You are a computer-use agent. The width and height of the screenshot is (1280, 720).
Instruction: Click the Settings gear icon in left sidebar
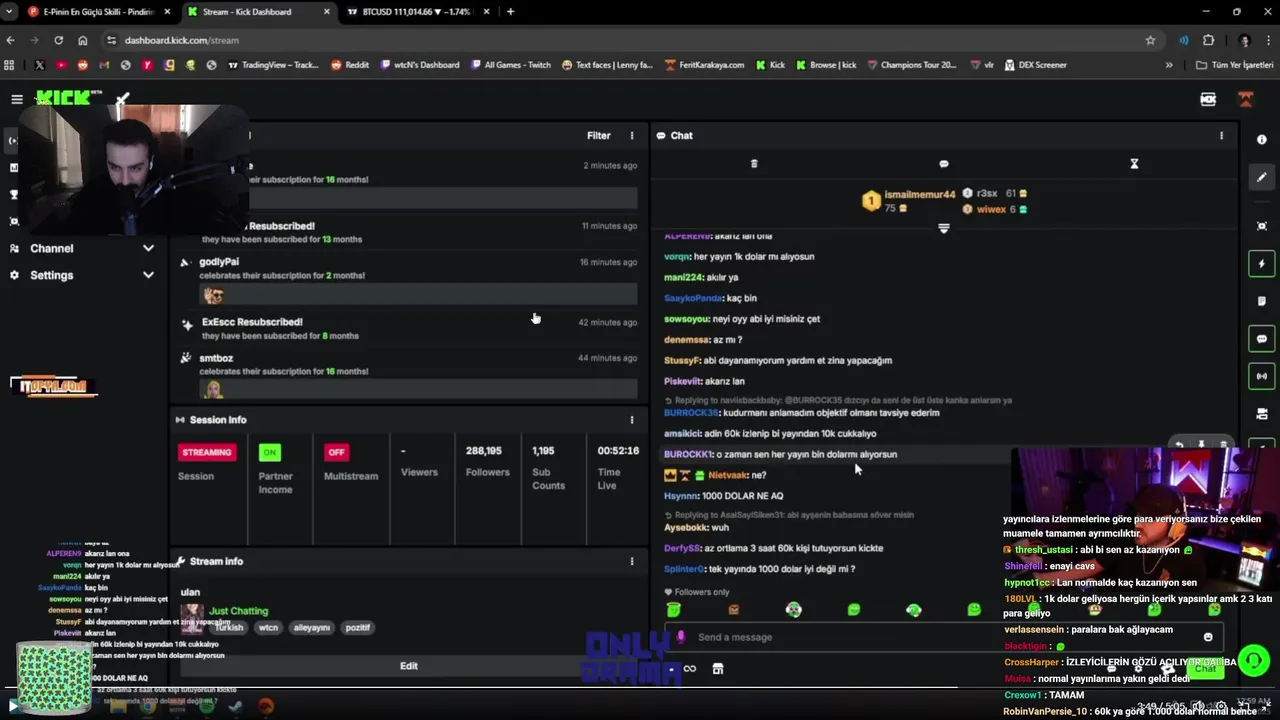(x=14, y=275)
